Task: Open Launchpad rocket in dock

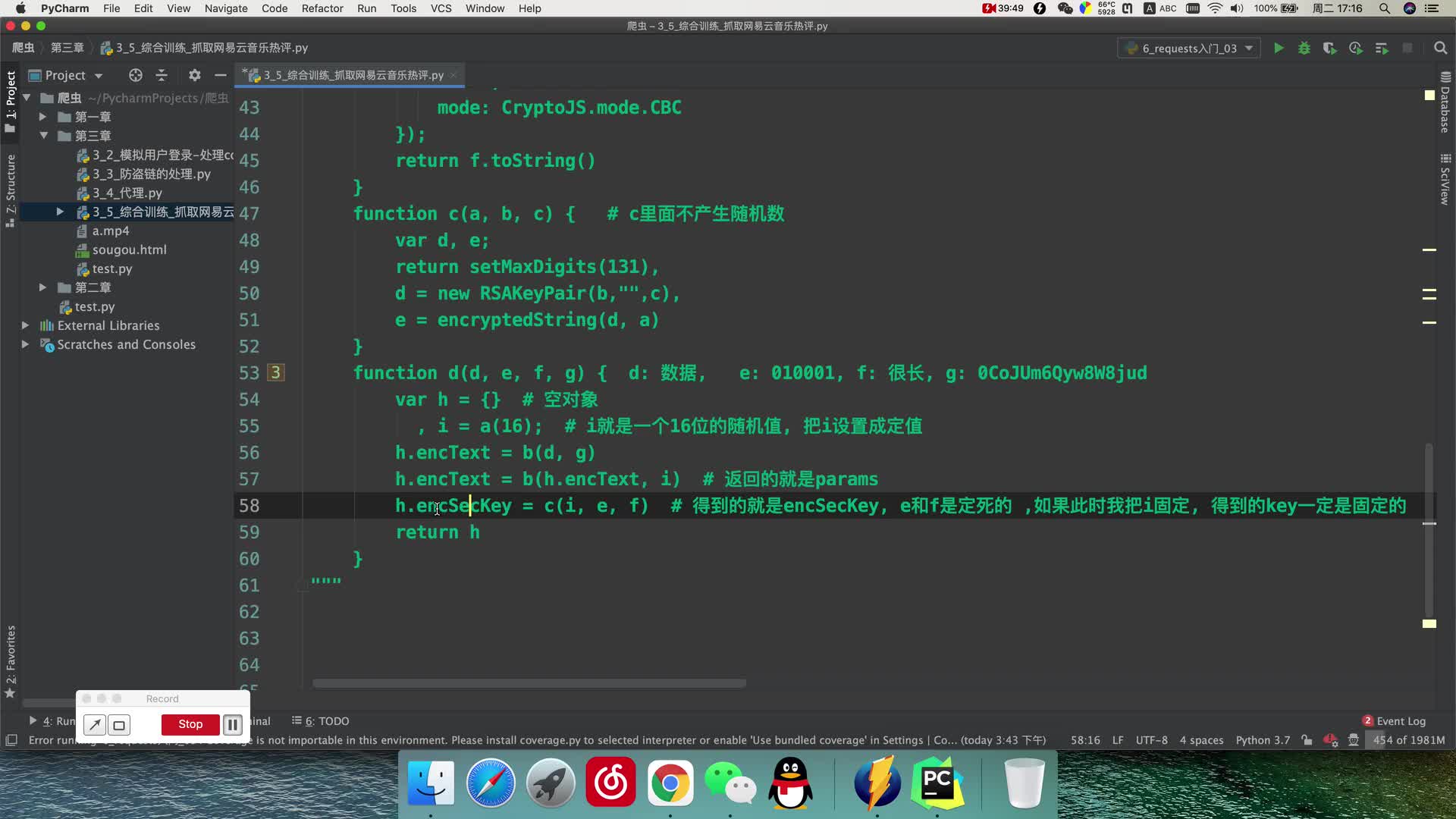Action: tap(551, 783)
